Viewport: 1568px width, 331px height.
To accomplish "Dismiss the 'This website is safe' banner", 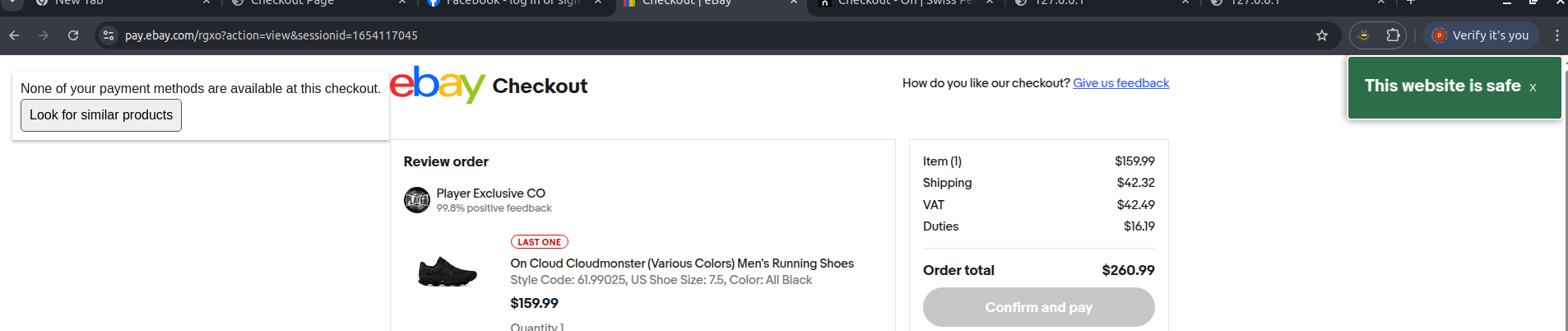I will 1533,87.
